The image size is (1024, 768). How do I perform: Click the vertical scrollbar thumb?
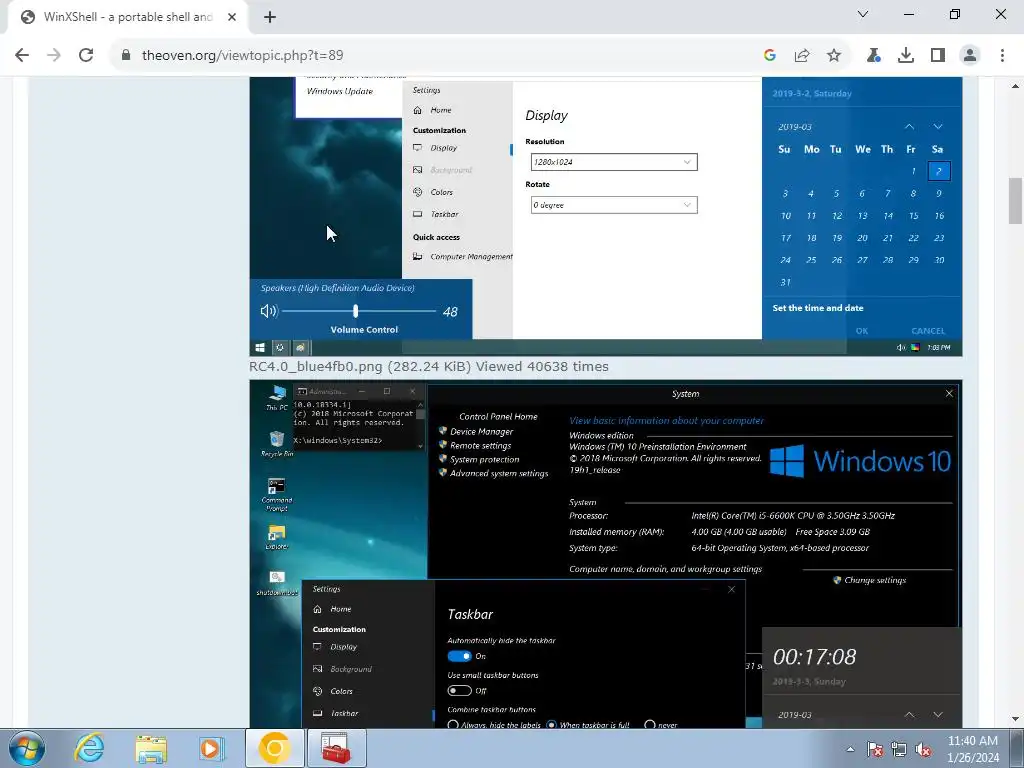click(x=1016, y=201)
